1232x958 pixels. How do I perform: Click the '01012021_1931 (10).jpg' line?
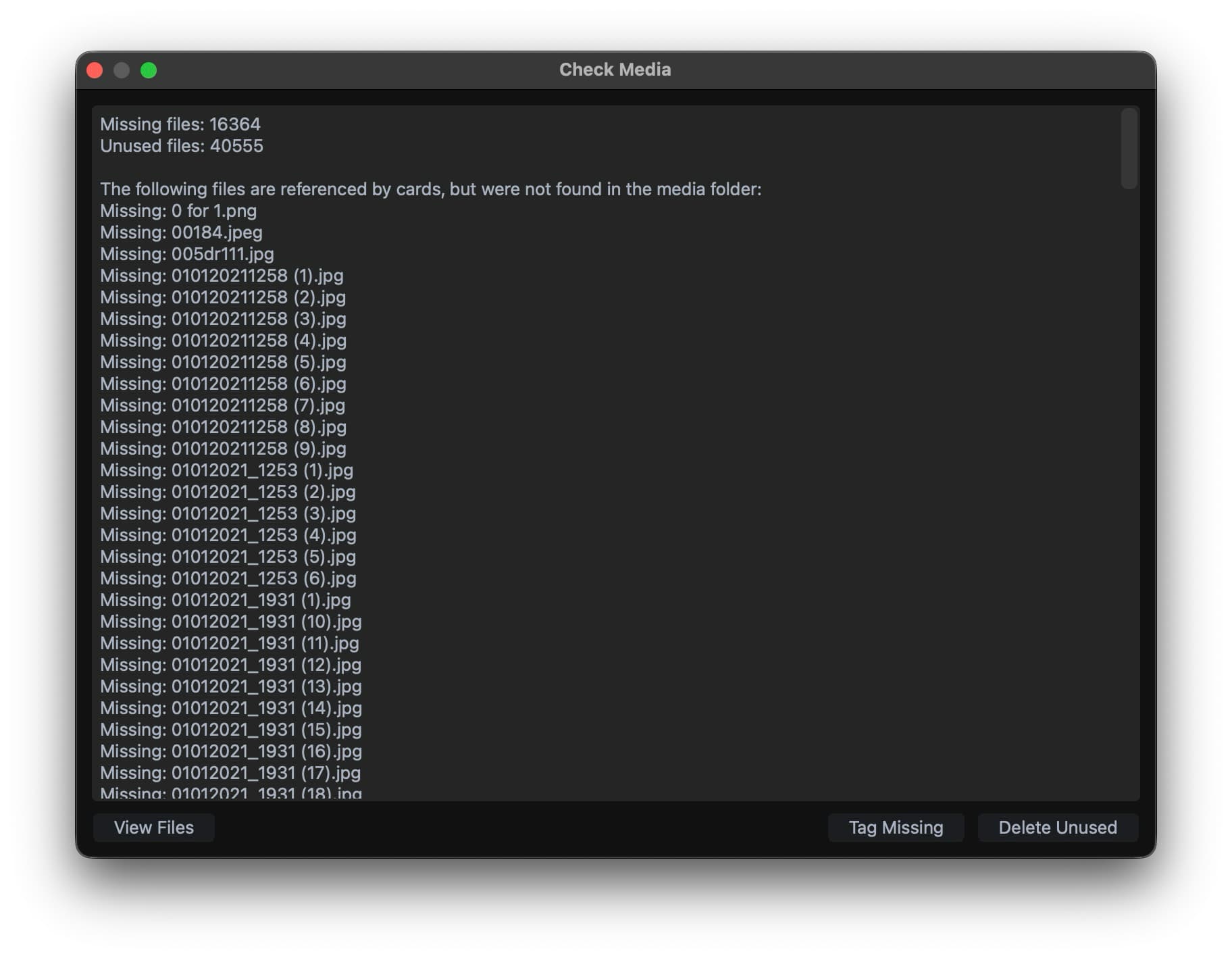[x=230, y=622]
